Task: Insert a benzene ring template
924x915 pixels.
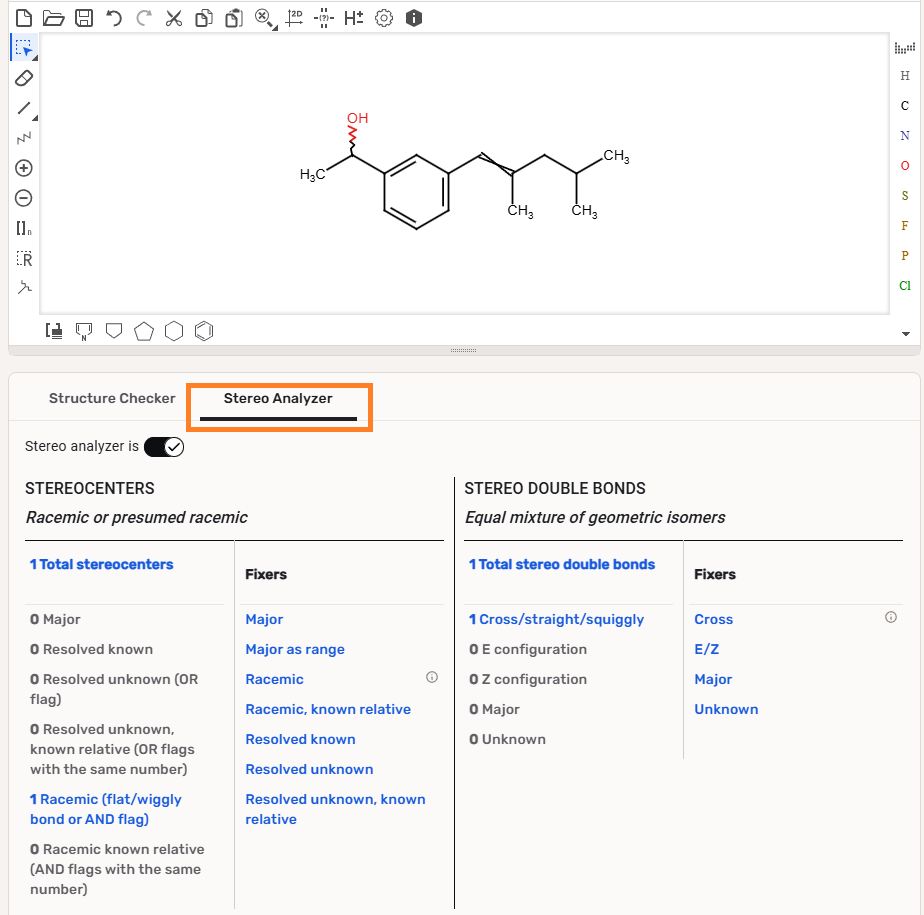Action: coord(204,331)
